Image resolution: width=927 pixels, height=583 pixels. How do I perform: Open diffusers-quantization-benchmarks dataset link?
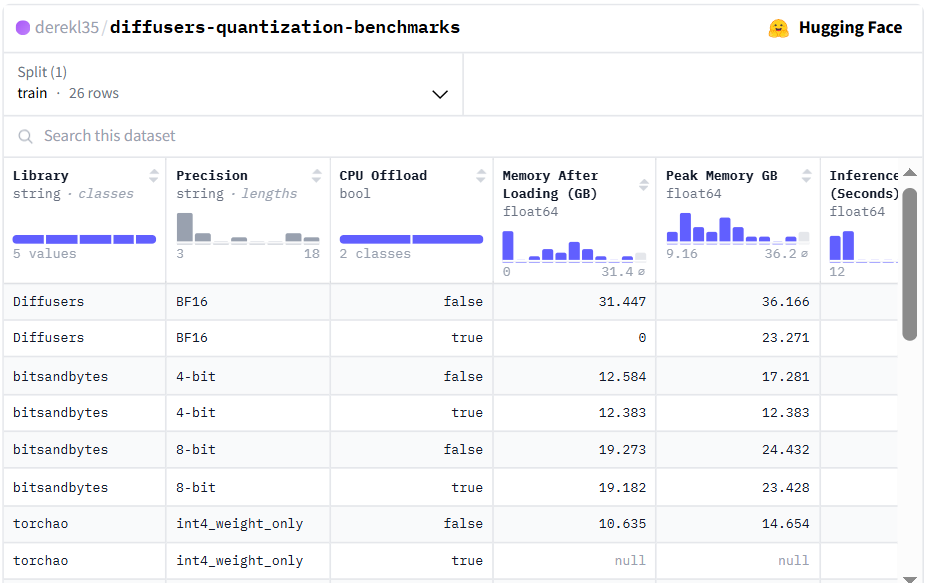point(285,28)
